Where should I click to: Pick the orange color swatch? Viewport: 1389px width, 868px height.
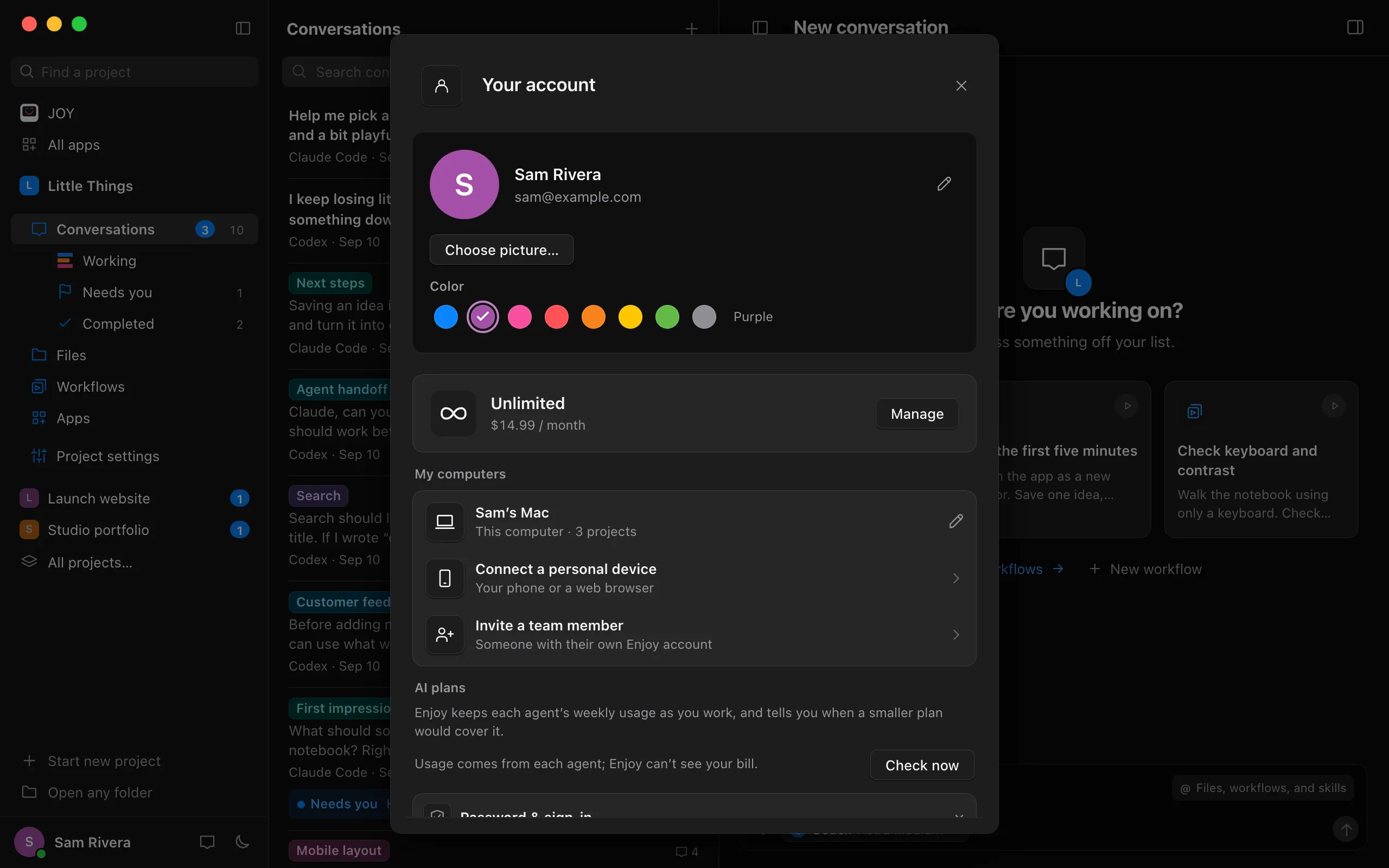[x=594, y=317]
